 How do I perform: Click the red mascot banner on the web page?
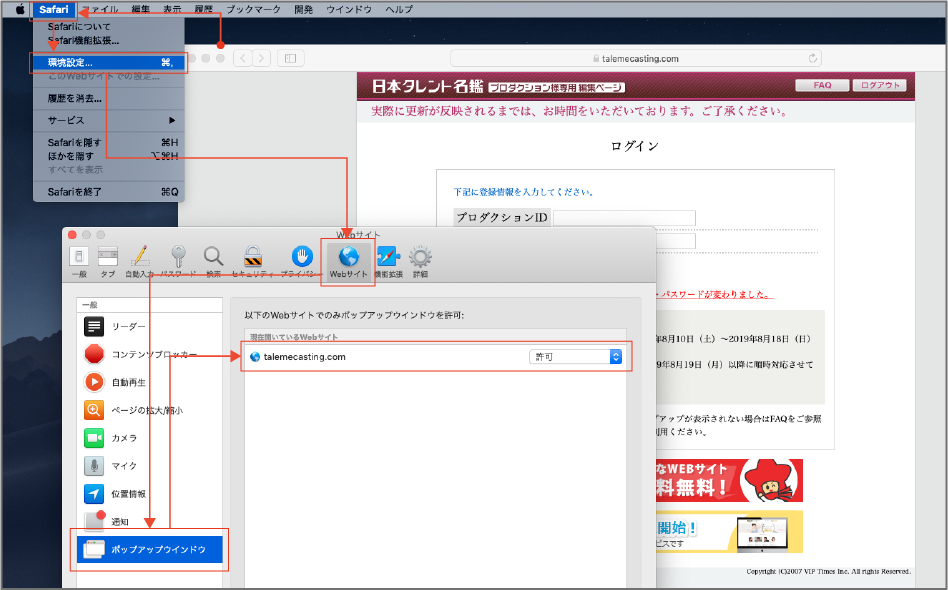click(729, 480)
